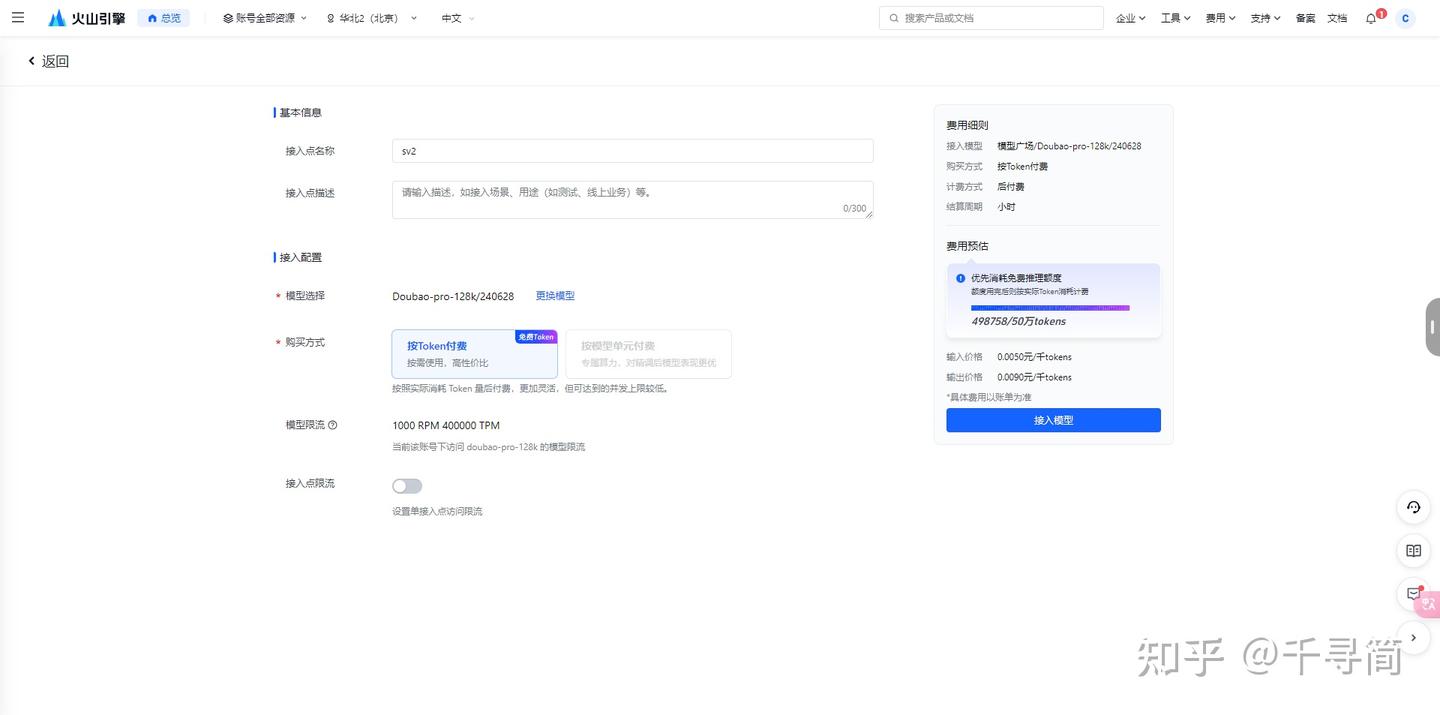This screenshot has width=1440, height=715.
Task: Open the user avatar C
Action: point(1405,18)
